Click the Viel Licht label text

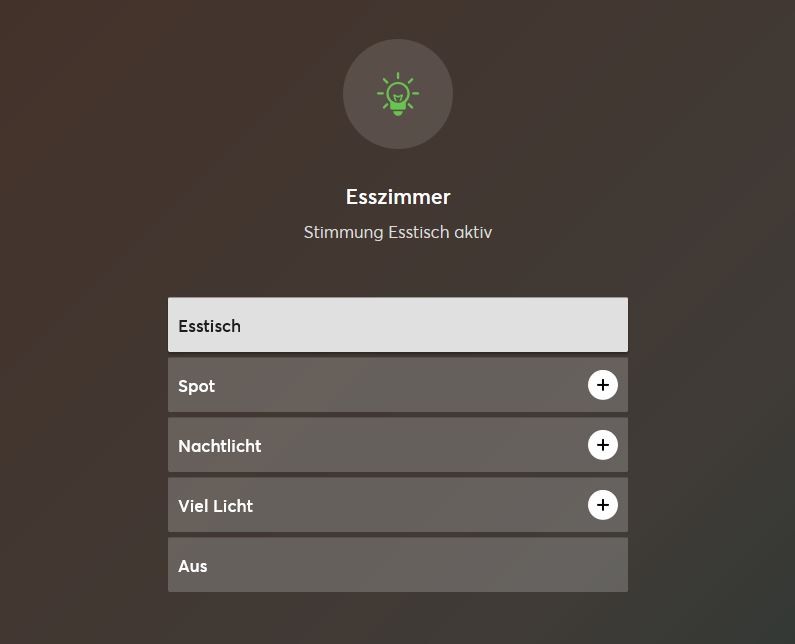click(216, 506)
